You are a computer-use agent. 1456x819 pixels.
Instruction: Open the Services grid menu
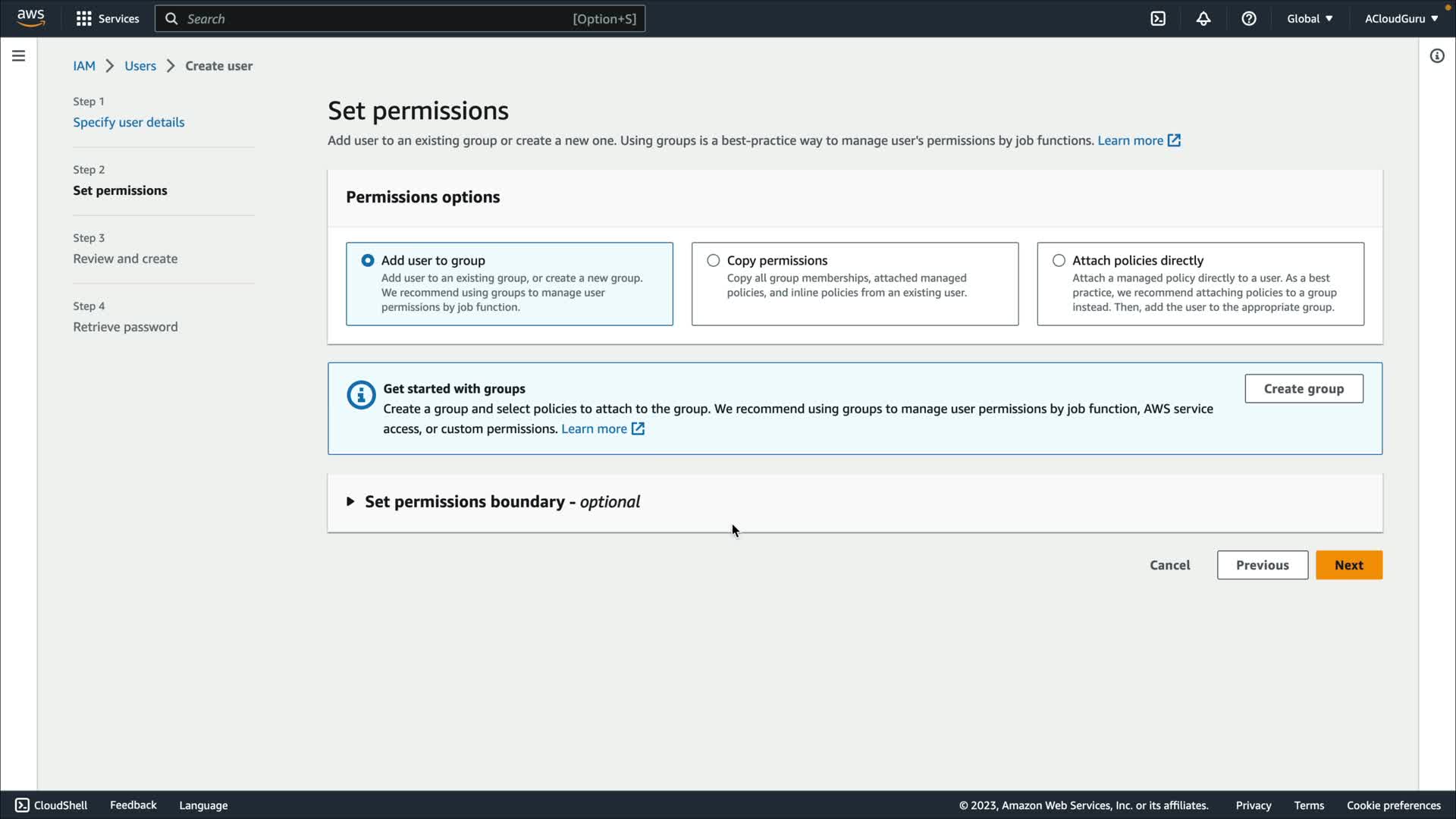click(107, 19)
